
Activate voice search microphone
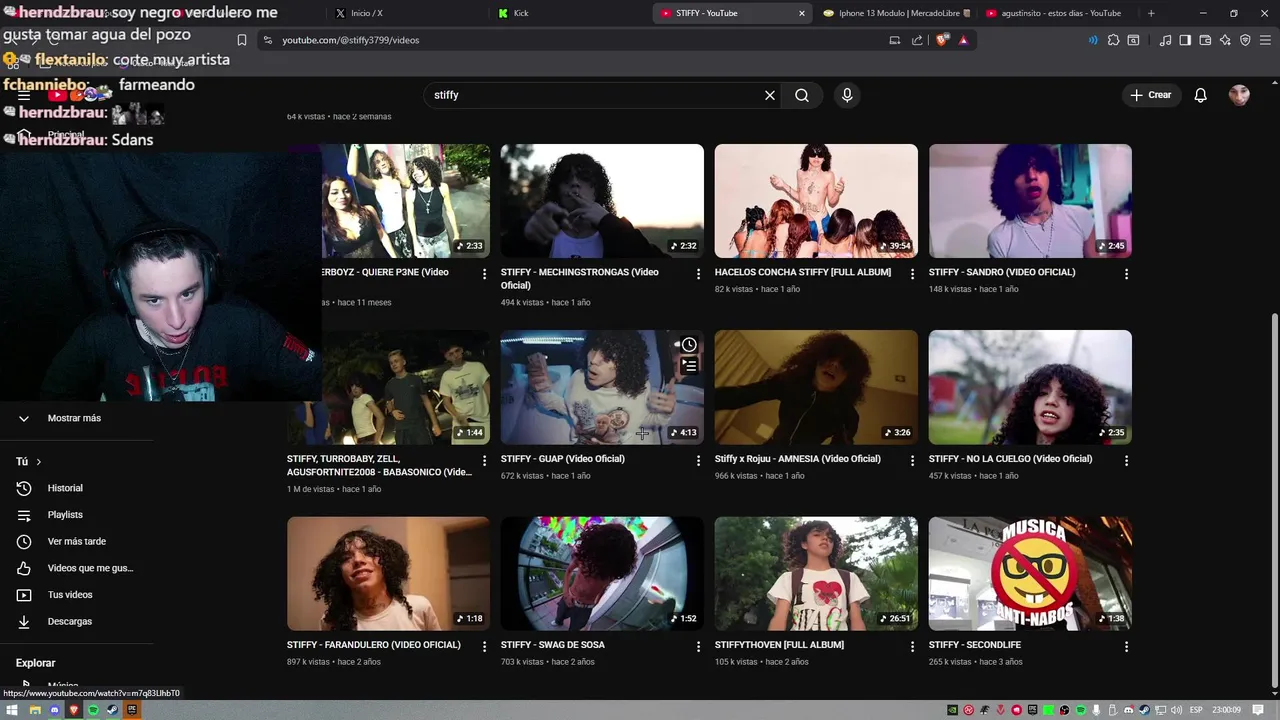847,95
